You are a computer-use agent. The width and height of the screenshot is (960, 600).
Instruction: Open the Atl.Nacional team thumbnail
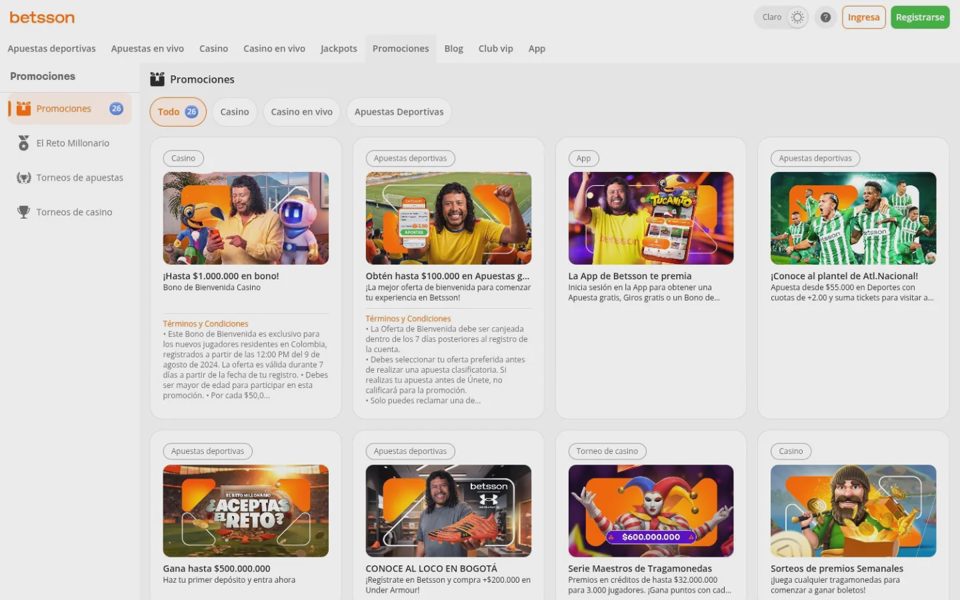click(853, 218)
